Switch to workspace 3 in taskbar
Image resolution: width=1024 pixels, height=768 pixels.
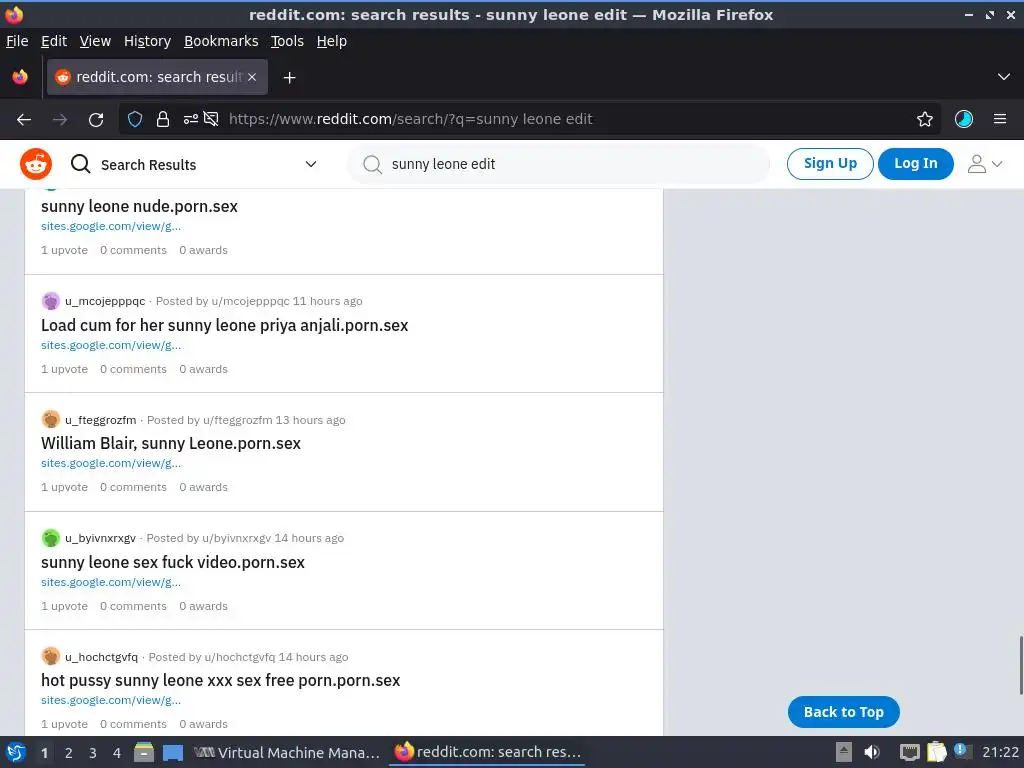point(93,753)
